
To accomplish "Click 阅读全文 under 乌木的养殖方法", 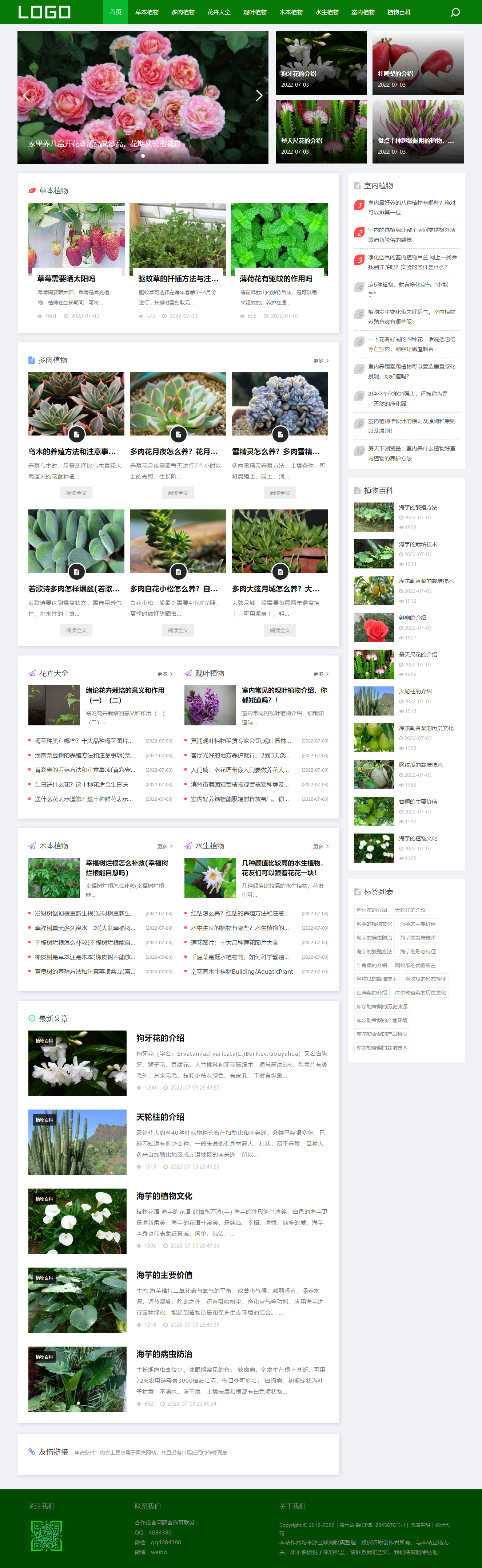I will (x=76, y=493).
